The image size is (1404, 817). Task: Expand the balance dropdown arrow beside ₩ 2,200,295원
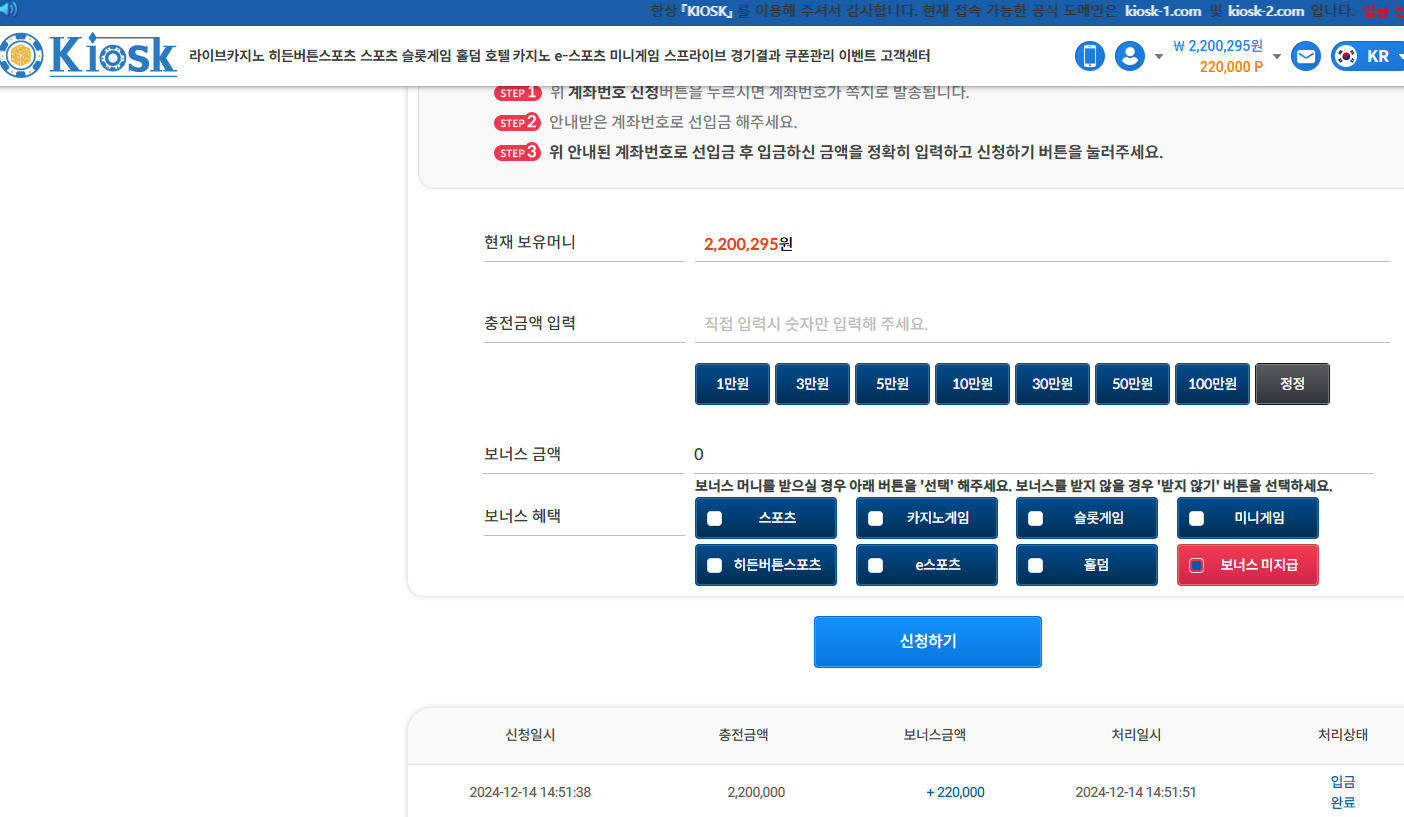coord(1277,57)
